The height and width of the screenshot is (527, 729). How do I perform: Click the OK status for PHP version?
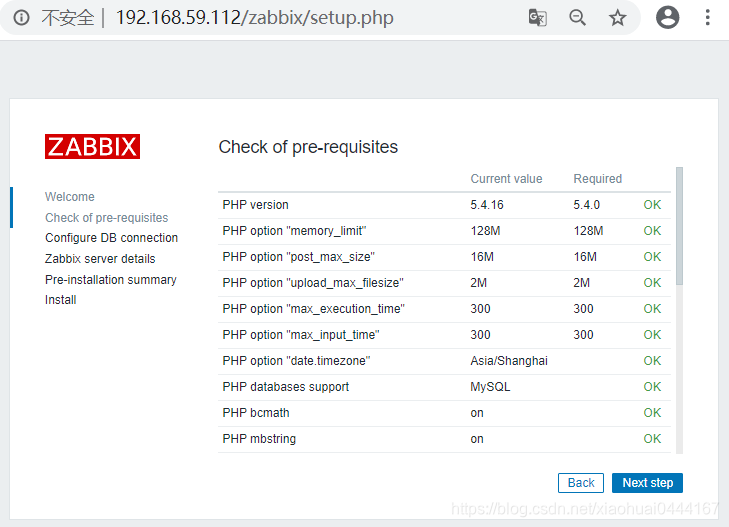click(x=652, y=204)
